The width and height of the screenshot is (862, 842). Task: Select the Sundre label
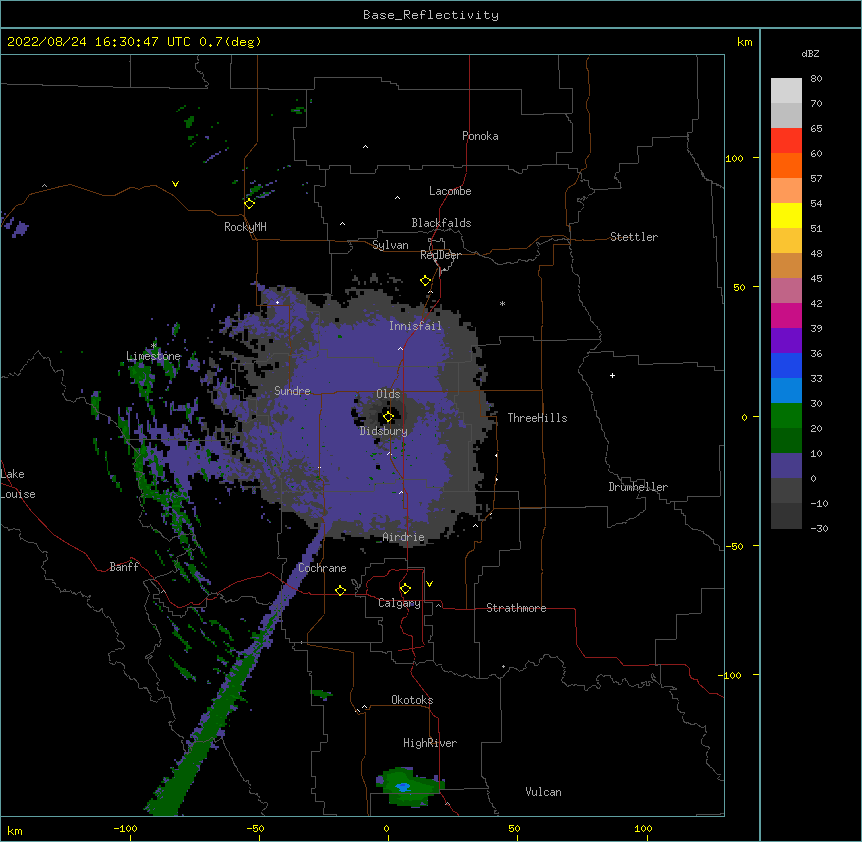[x=292, y=391]
